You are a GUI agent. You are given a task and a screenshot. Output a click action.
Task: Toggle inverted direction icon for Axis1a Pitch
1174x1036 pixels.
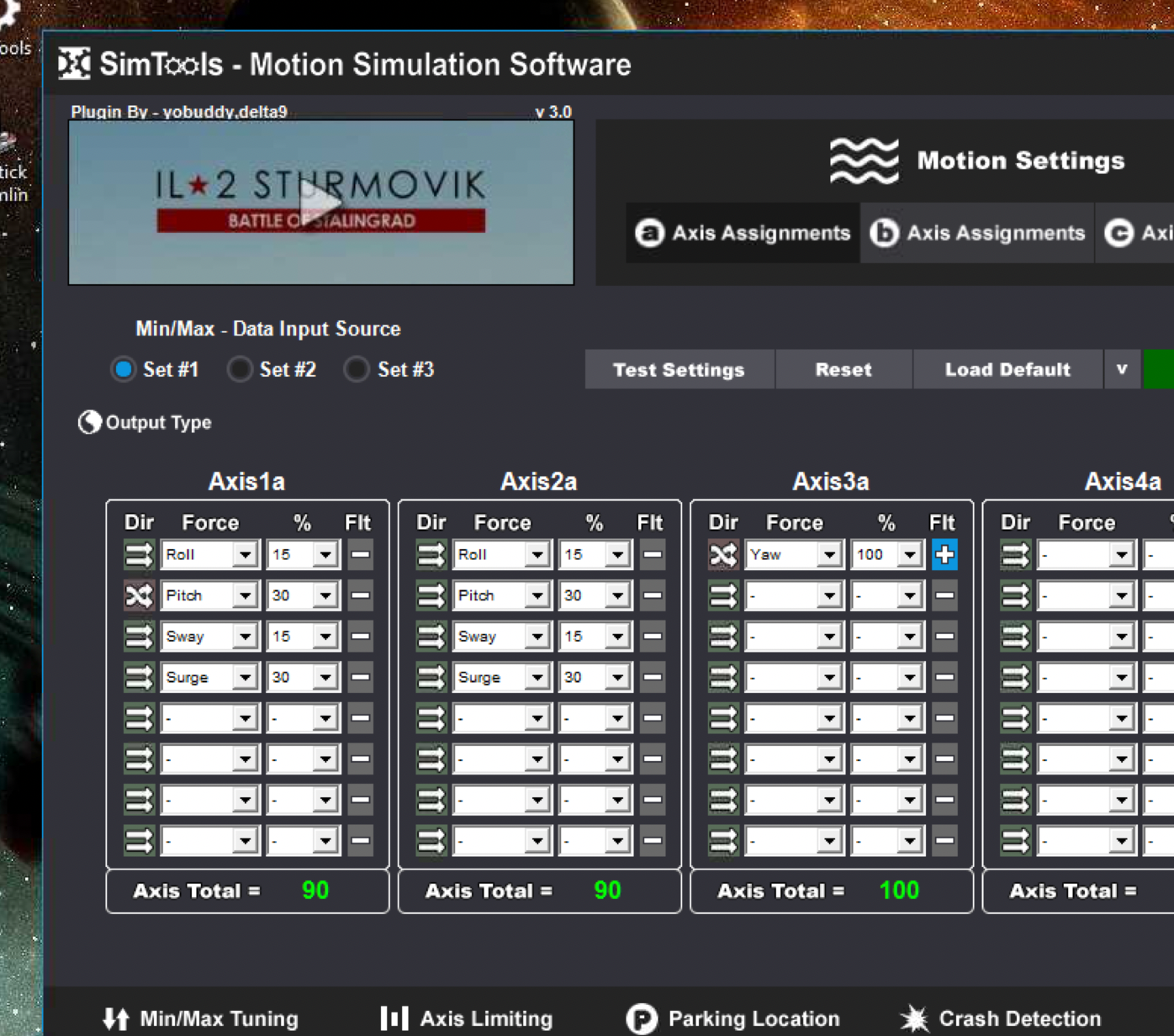tap(139, 595)
